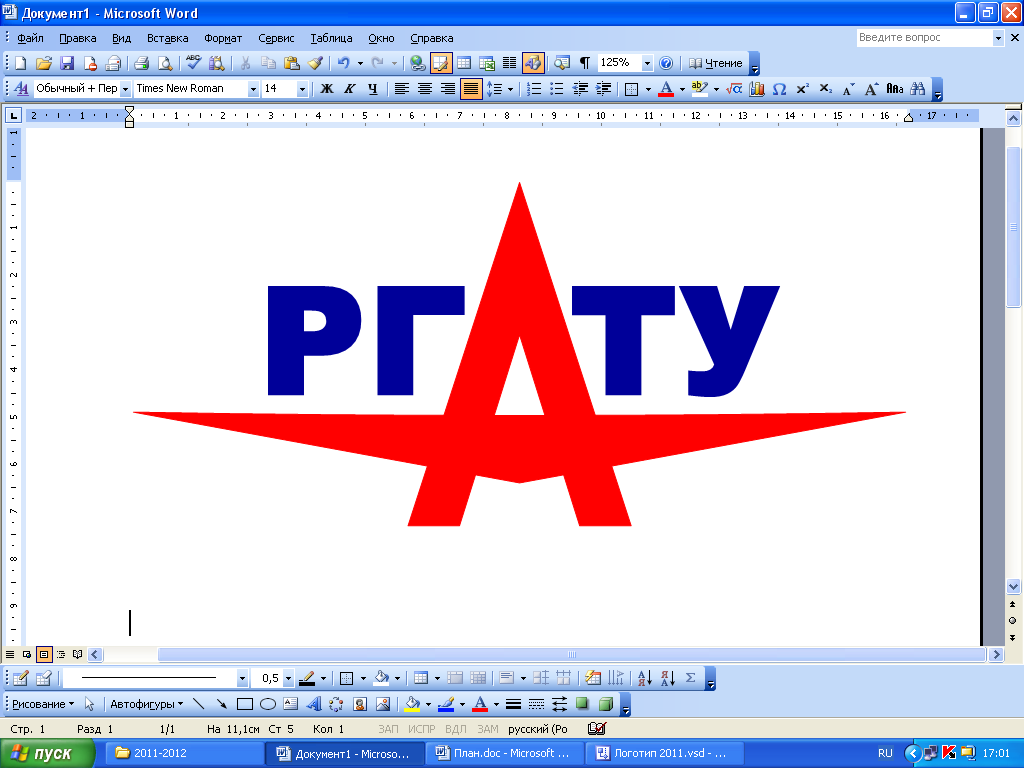Open line weight 0,5 dropdown

pos(288,679)
